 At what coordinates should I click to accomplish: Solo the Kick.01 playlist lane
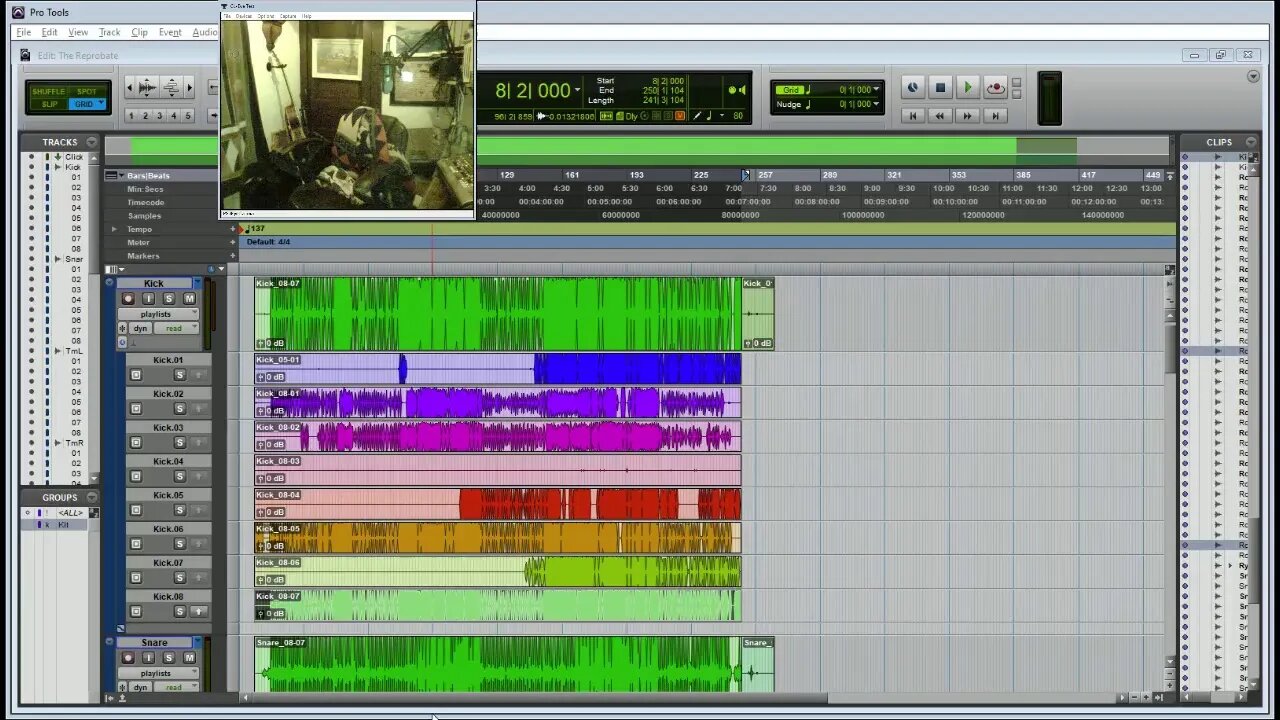pyautogui.click(x=180, y=375)
